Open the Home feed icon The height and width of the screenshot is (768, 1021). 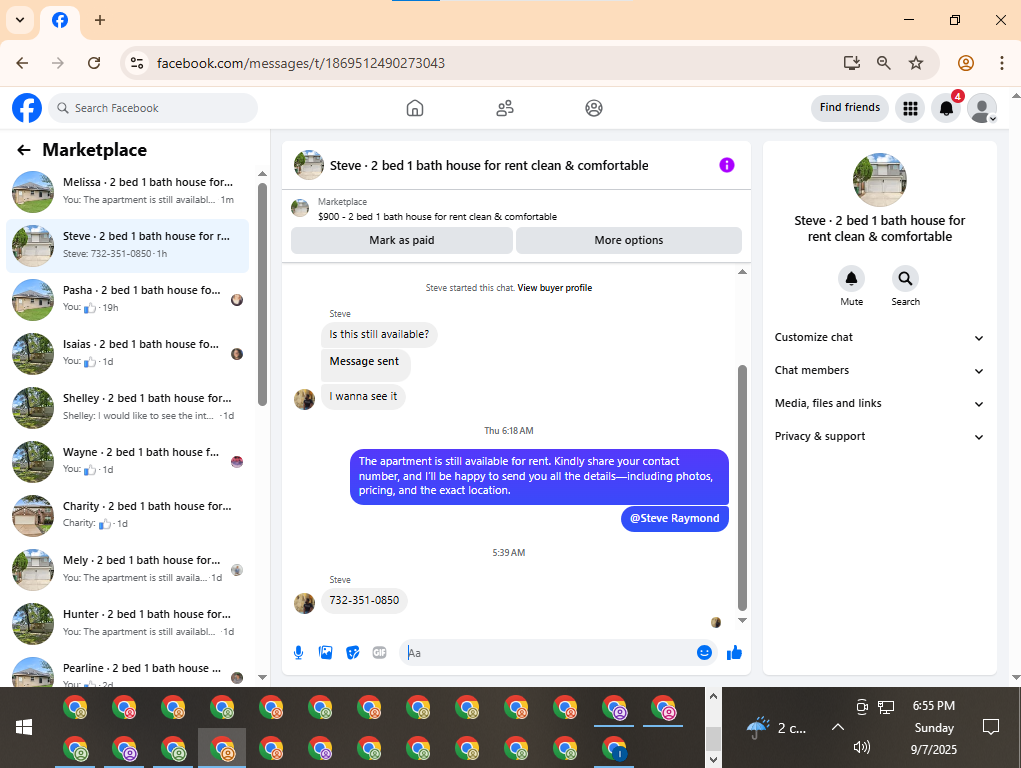[x=415, y=108]
